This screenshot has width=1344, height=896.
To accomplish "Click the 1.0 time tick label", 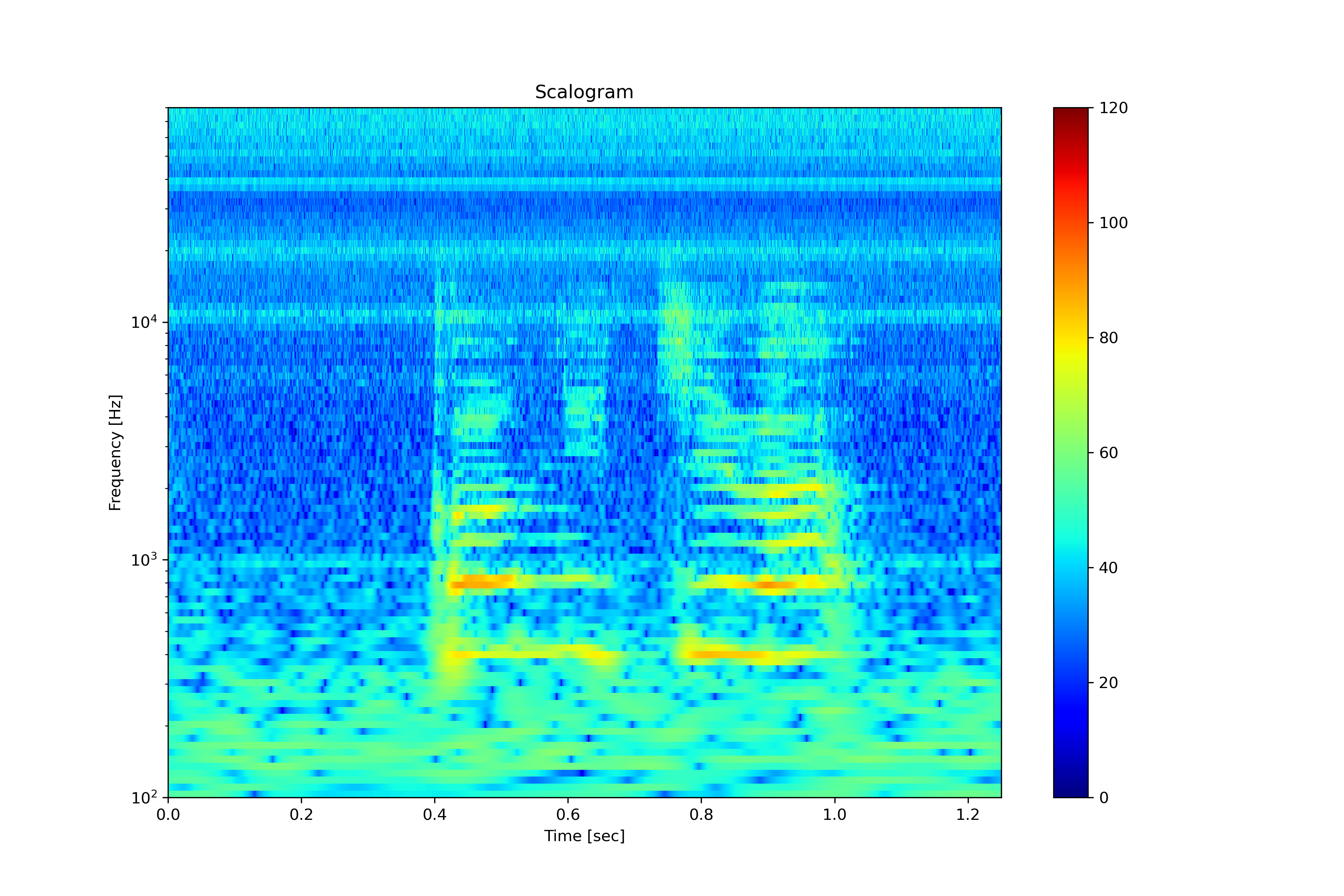I will point(834,814).
